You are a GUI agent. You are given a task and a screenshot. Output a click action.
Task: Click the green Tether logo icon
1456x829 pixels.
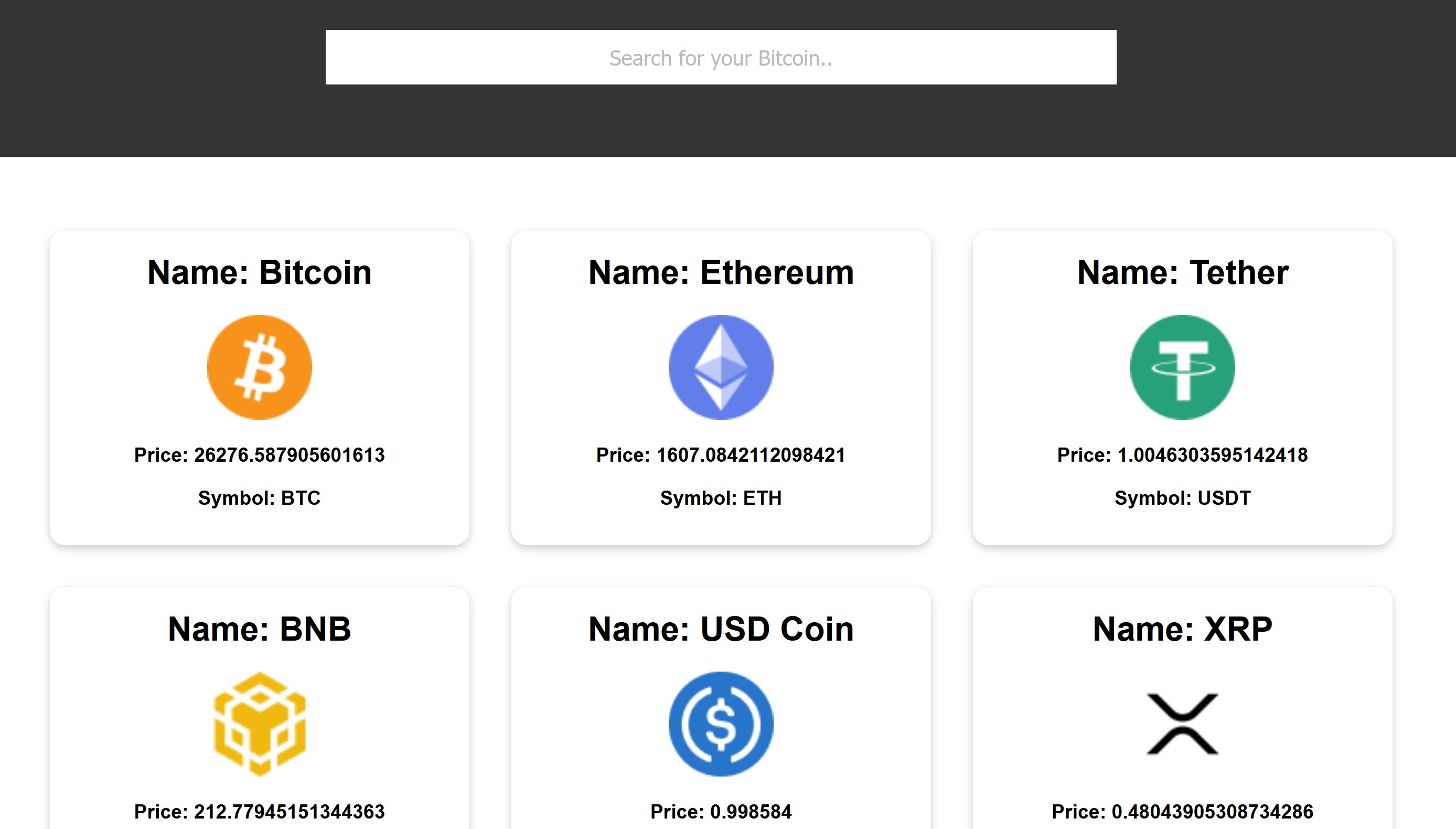[1182, 367]
